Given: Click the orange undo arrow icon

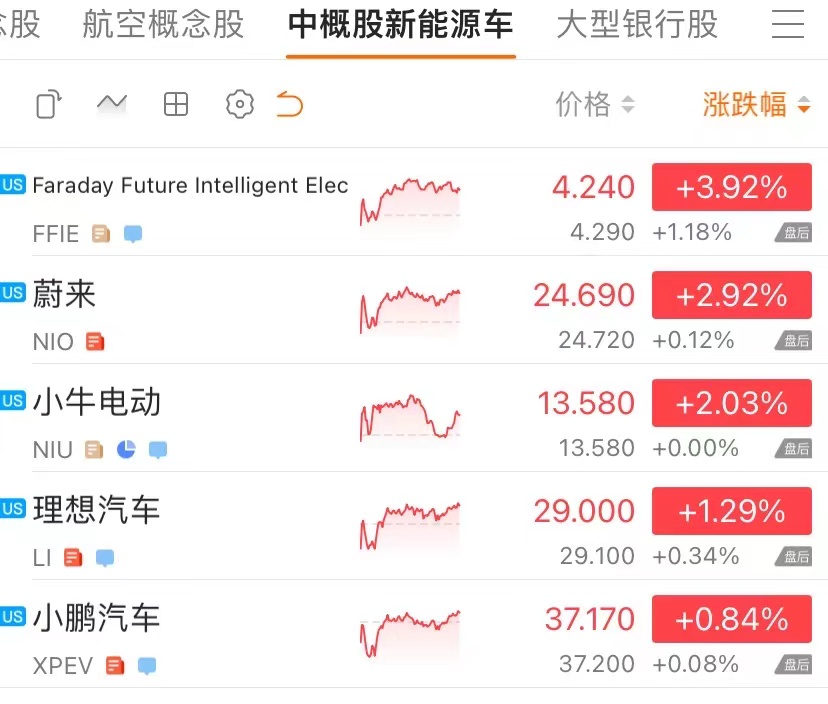Looking at the screenshot, I should click(x=290, y=104).
